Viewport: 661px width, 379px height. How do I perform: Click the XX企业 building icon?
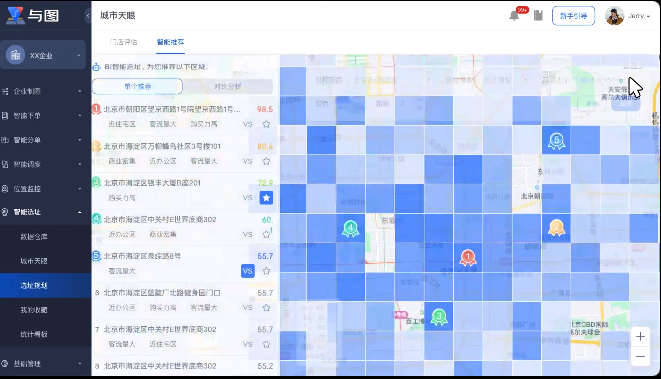tap(16, 55)
